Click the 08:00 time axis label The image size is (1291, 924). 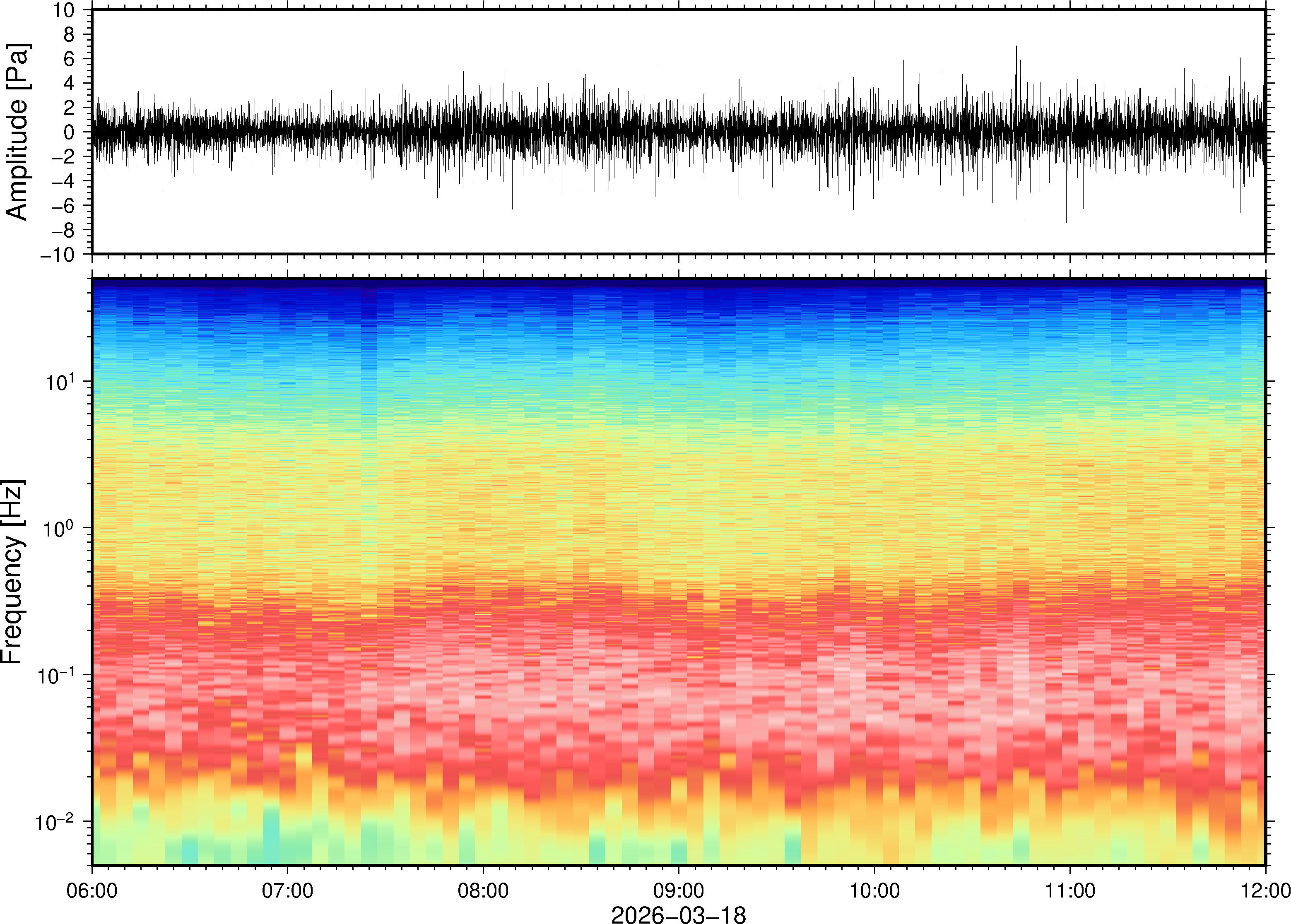[483, 890]
